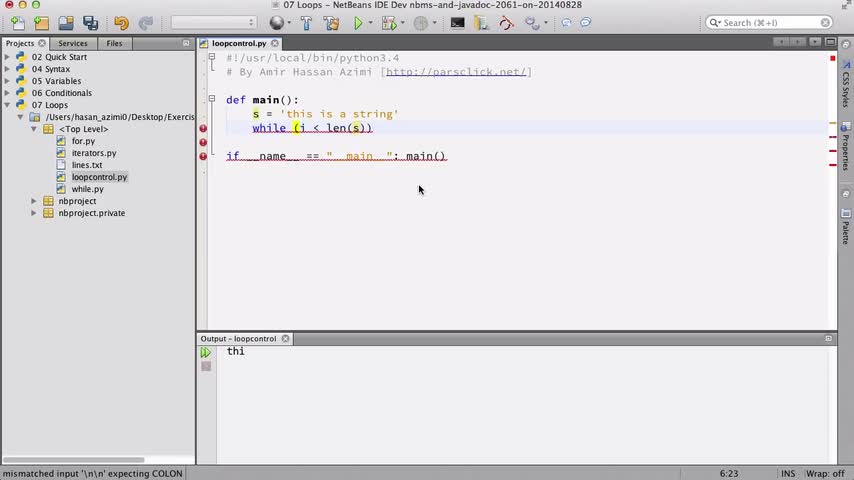Expand the 02 Quick Start project
The image size is (854, 480).
pyautogui.click(x=7, y=57)
